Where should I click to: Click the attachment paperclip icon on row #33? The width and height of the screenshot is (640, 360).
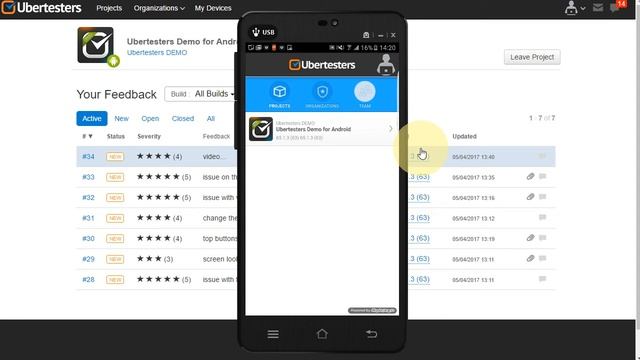click(x=530, y=176)
